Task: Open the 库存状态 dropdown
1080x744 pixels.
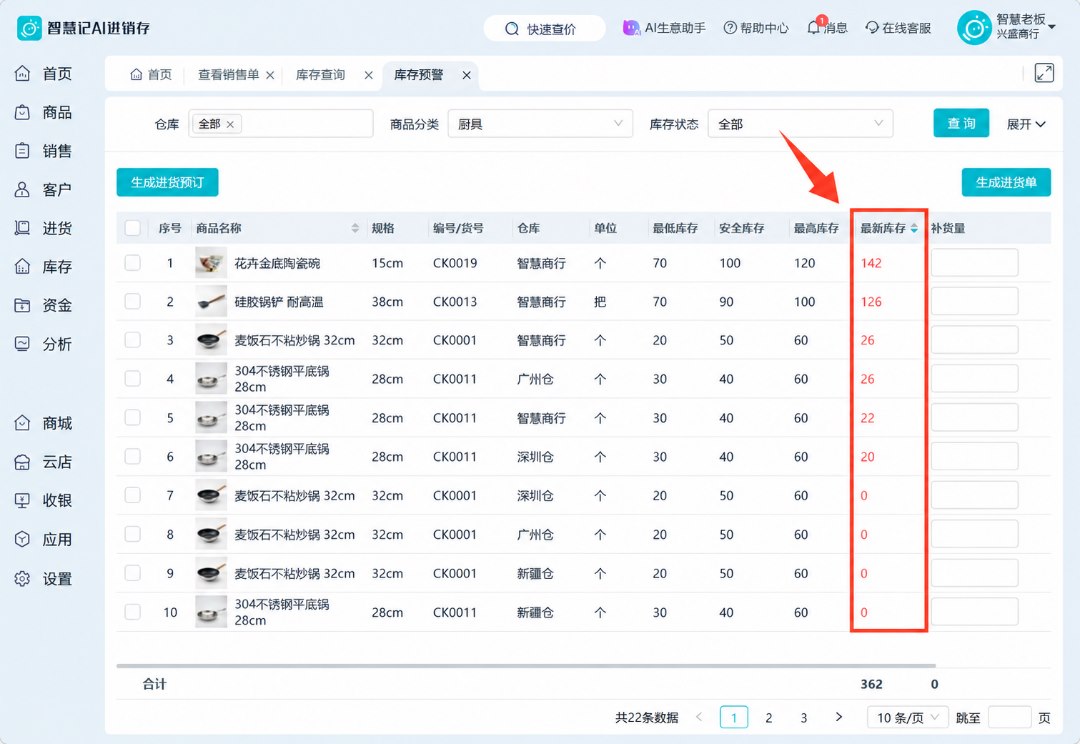Action: pyautogui.click(x=800, y=124)
